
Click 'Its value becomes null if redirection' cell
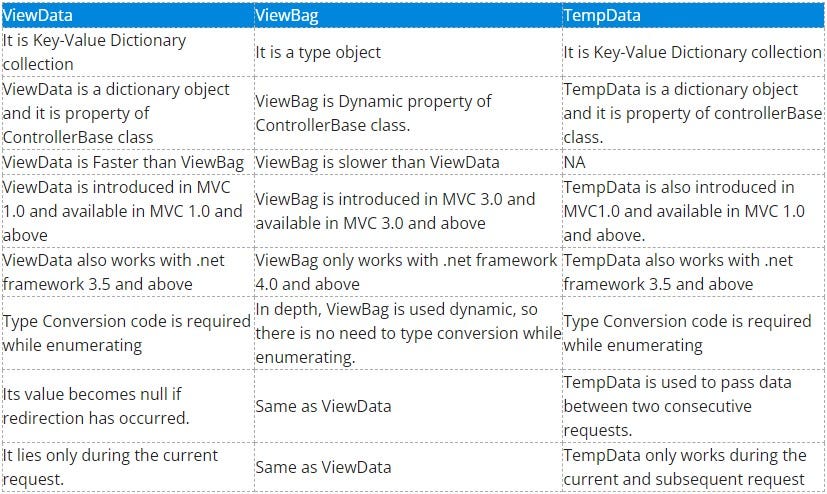point(128,406)
